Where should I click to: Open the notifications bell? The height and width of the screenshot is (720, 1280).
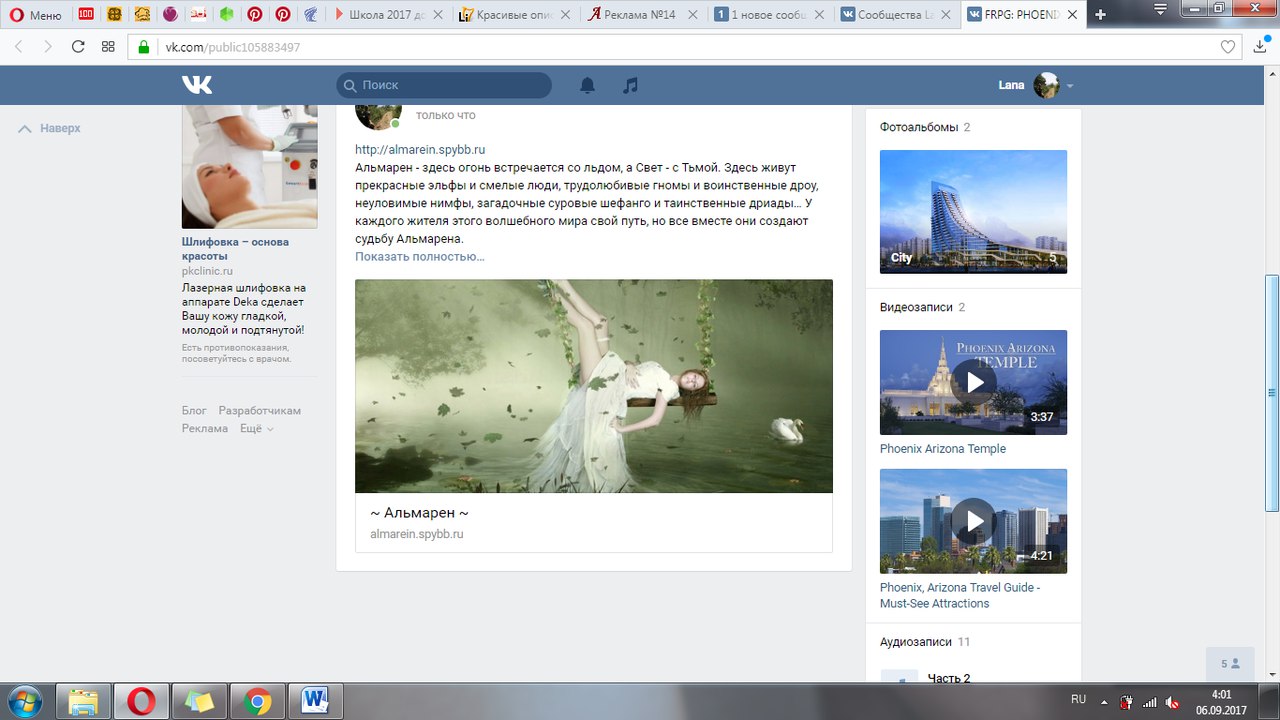click(587, 85)
